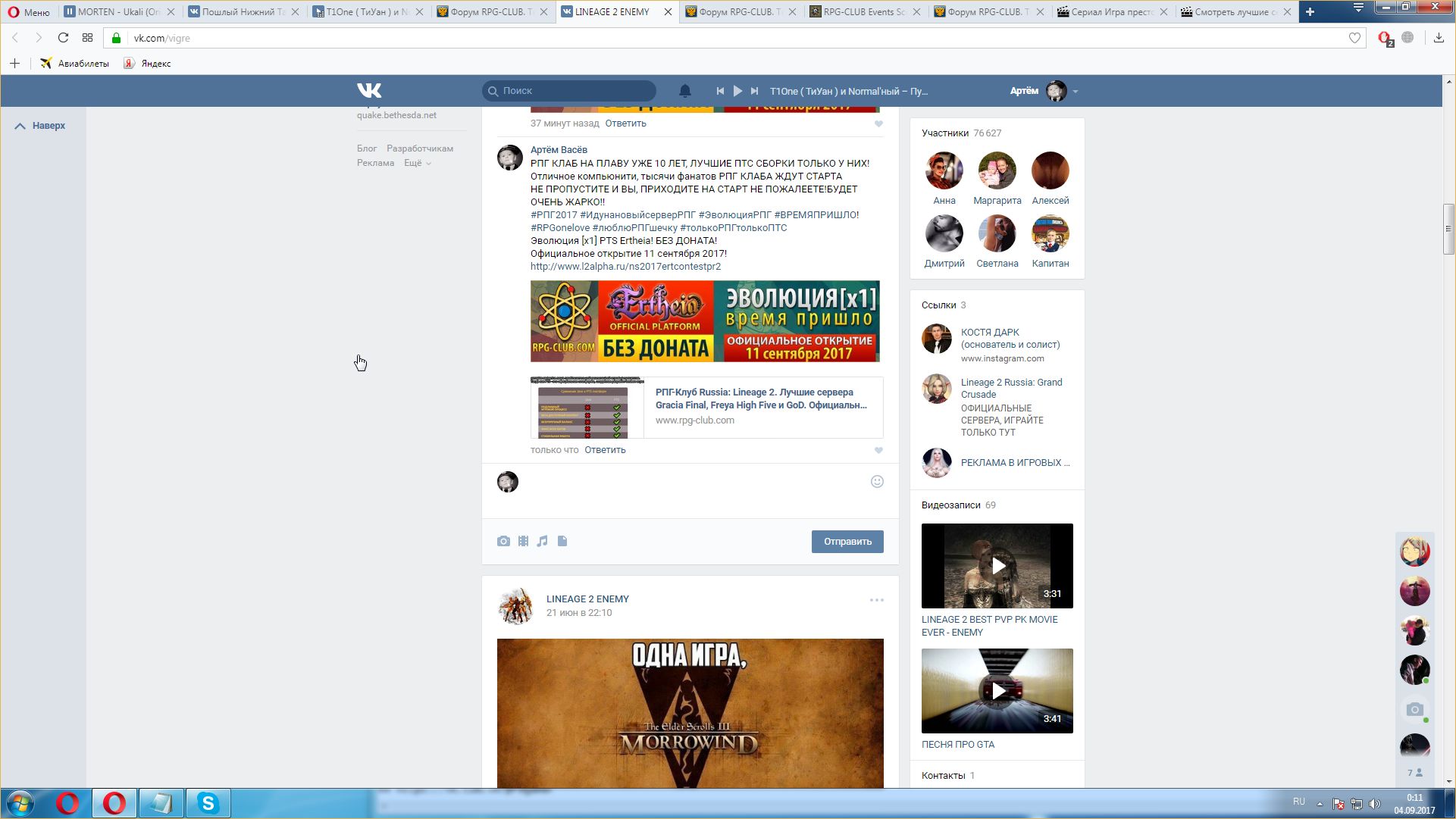Open Opera speed dial grid icon

click(x=87, y=38)
